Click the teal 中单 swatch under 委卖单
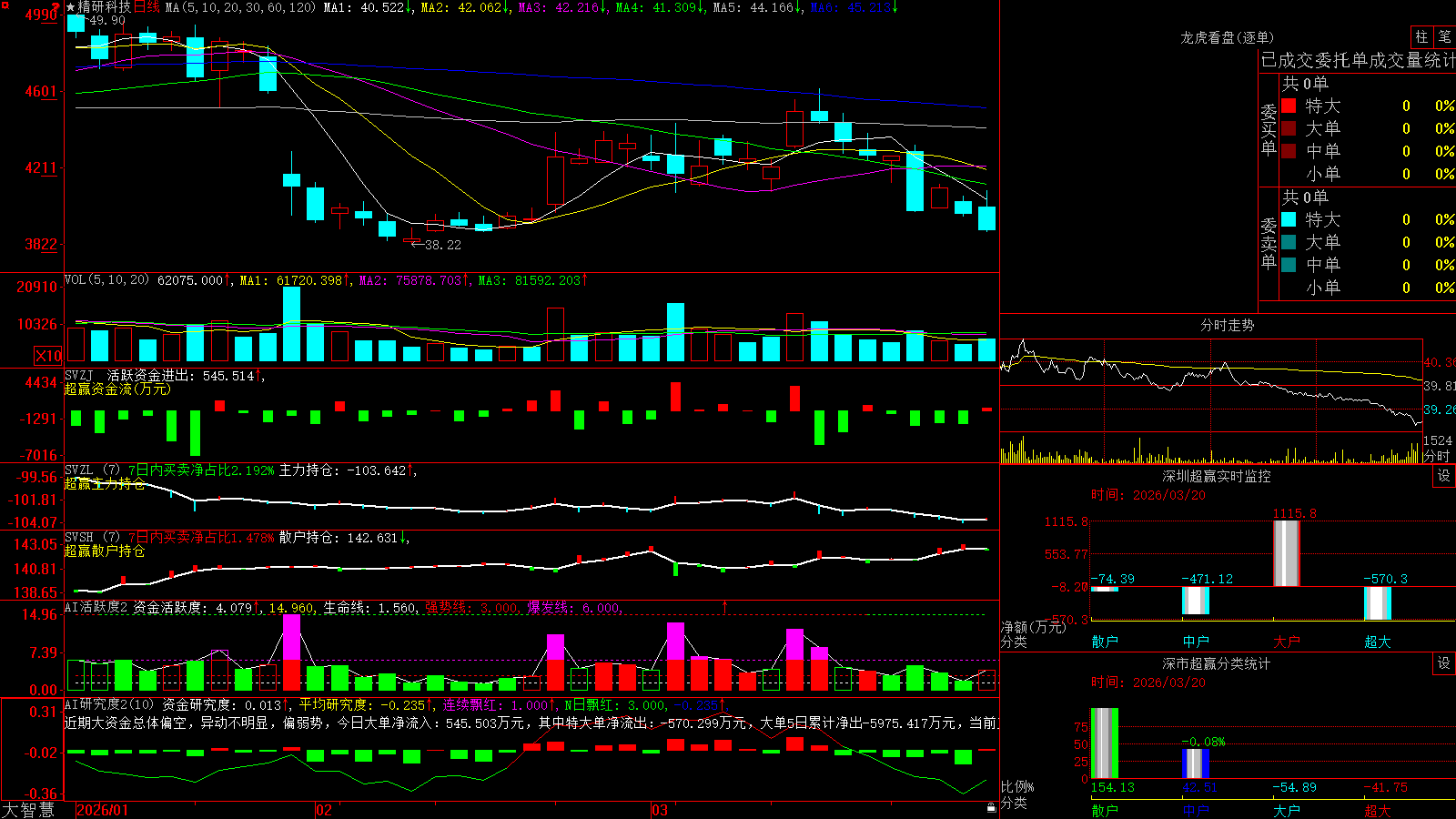 [1289, 265]
